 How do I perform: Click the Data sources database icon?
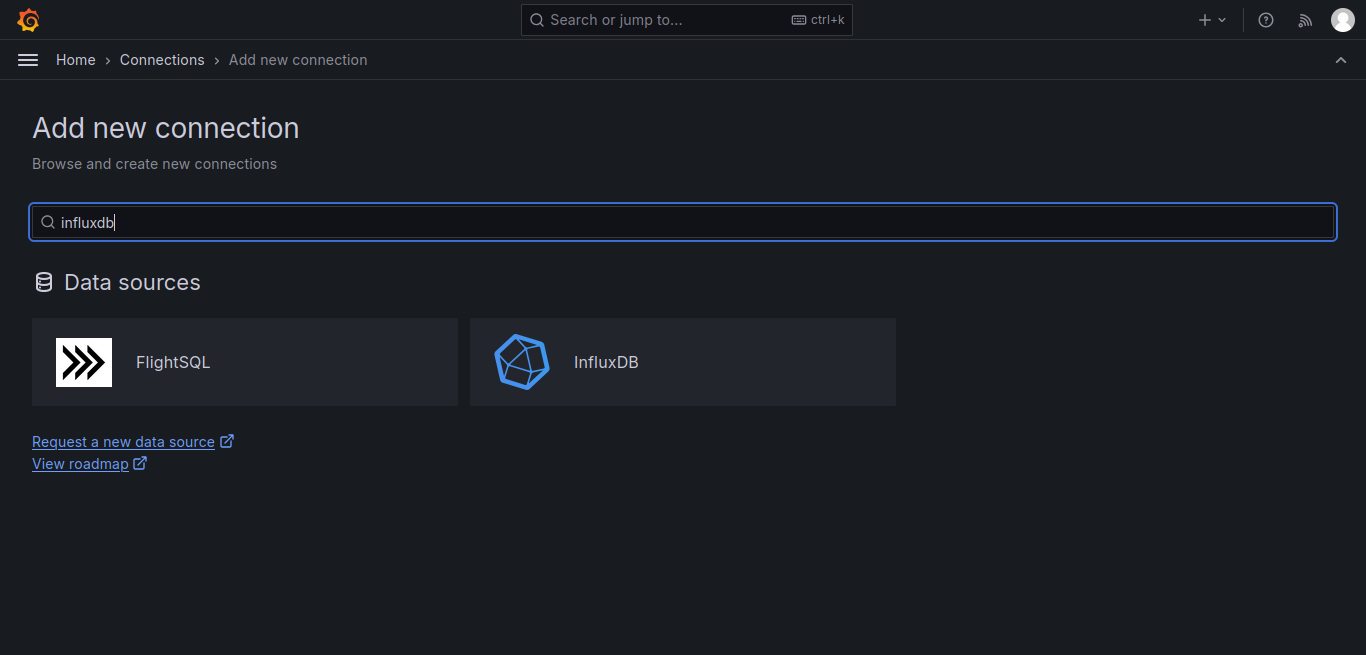pos(43,283)
